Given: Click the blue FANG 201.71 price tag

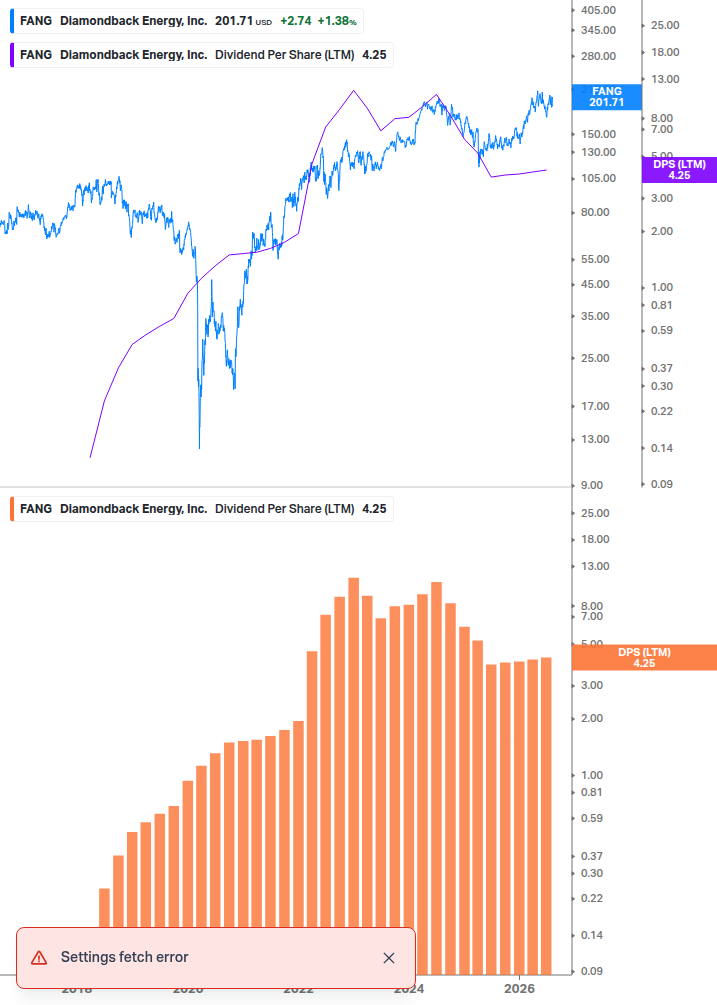Looking at the screenshot, I should (x=606, y=97).
